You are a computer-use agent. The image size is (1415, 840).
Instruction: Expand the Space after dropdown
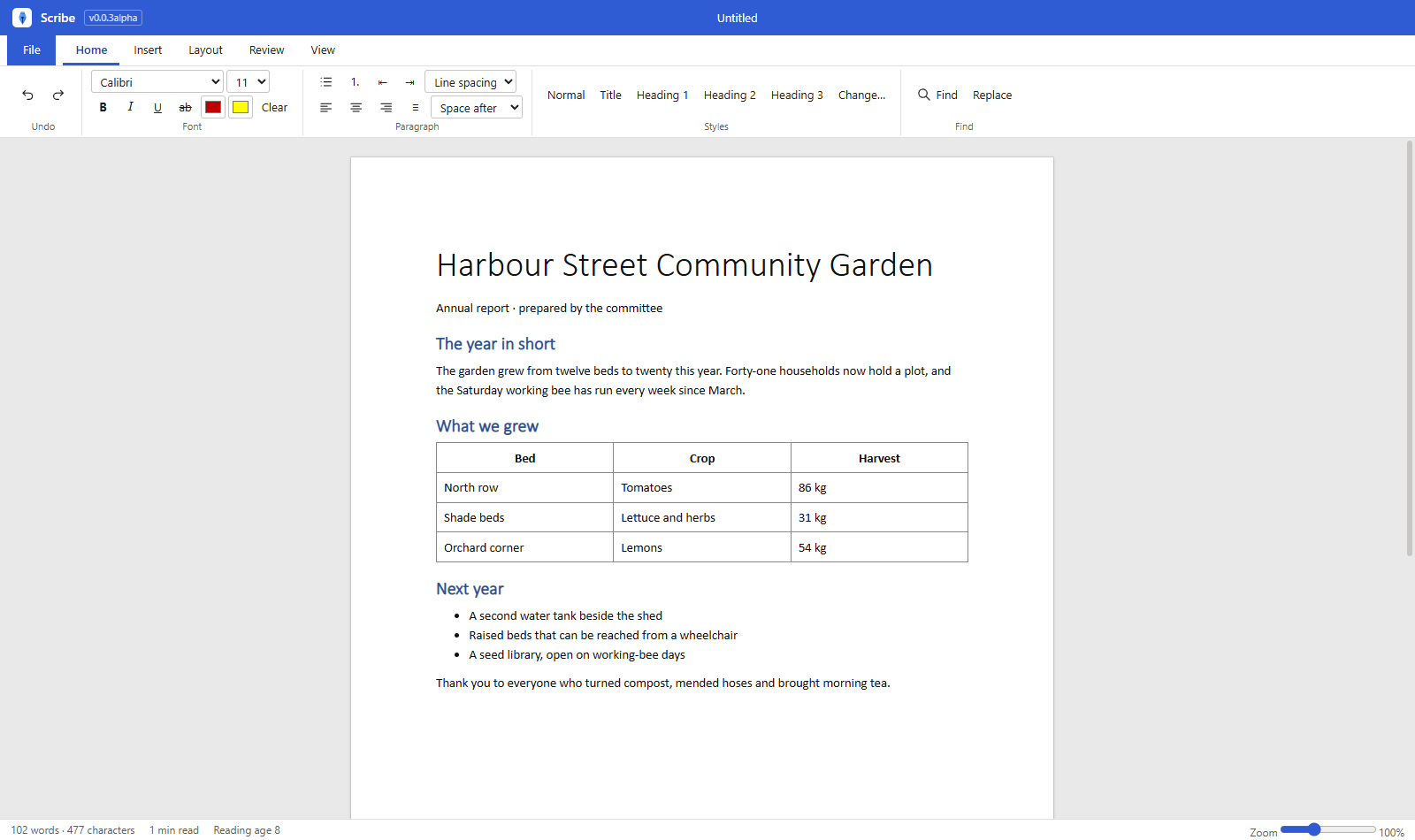click(477, 107)
